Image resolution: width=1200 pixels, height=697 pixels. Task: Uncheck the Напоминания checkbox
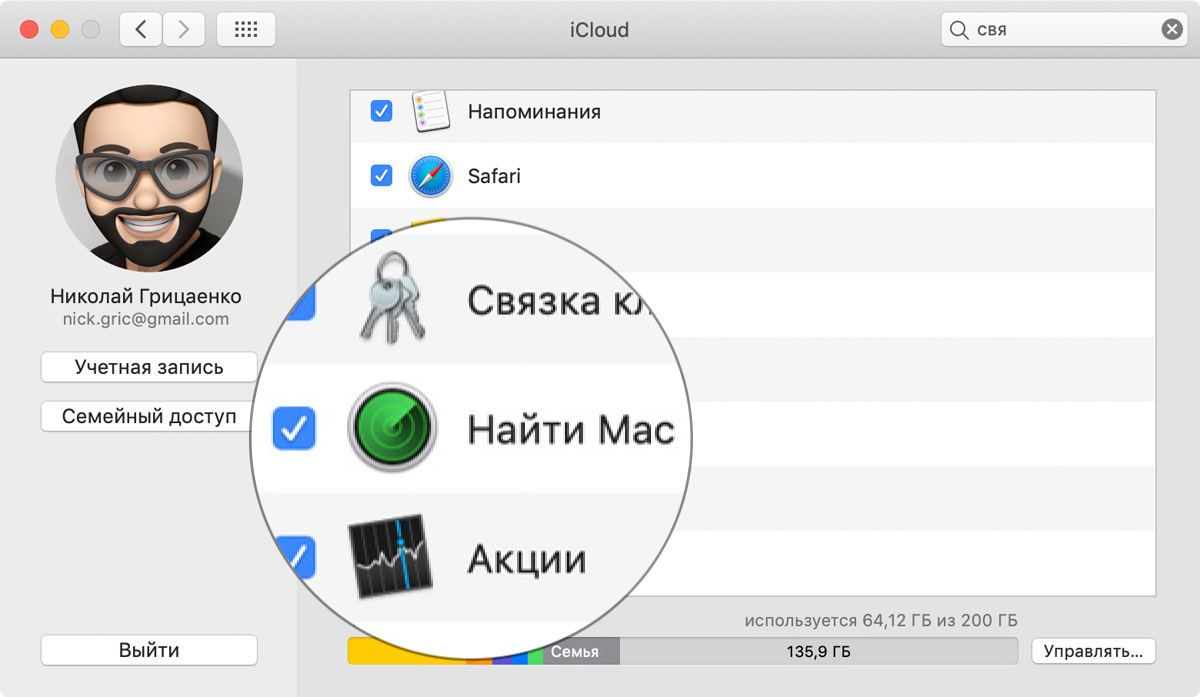click(x=381, y=111)
